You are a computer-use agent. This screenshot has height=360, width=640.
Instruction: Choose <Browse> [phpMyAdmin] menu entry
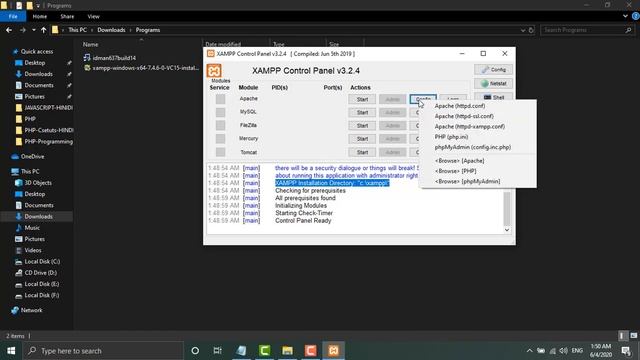[467, 181]
